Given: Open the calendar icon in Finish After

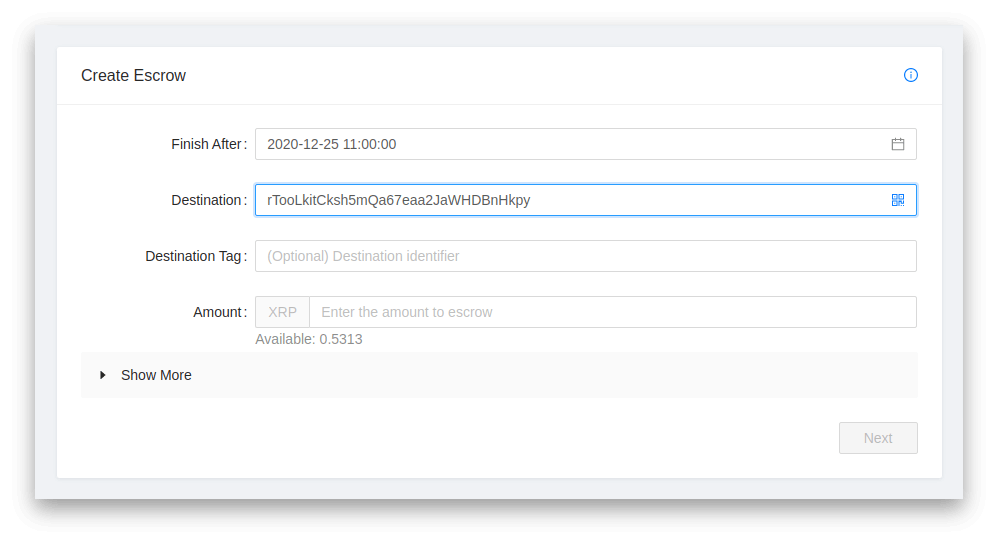Looking at the screenshot, I should pos(897,144).
